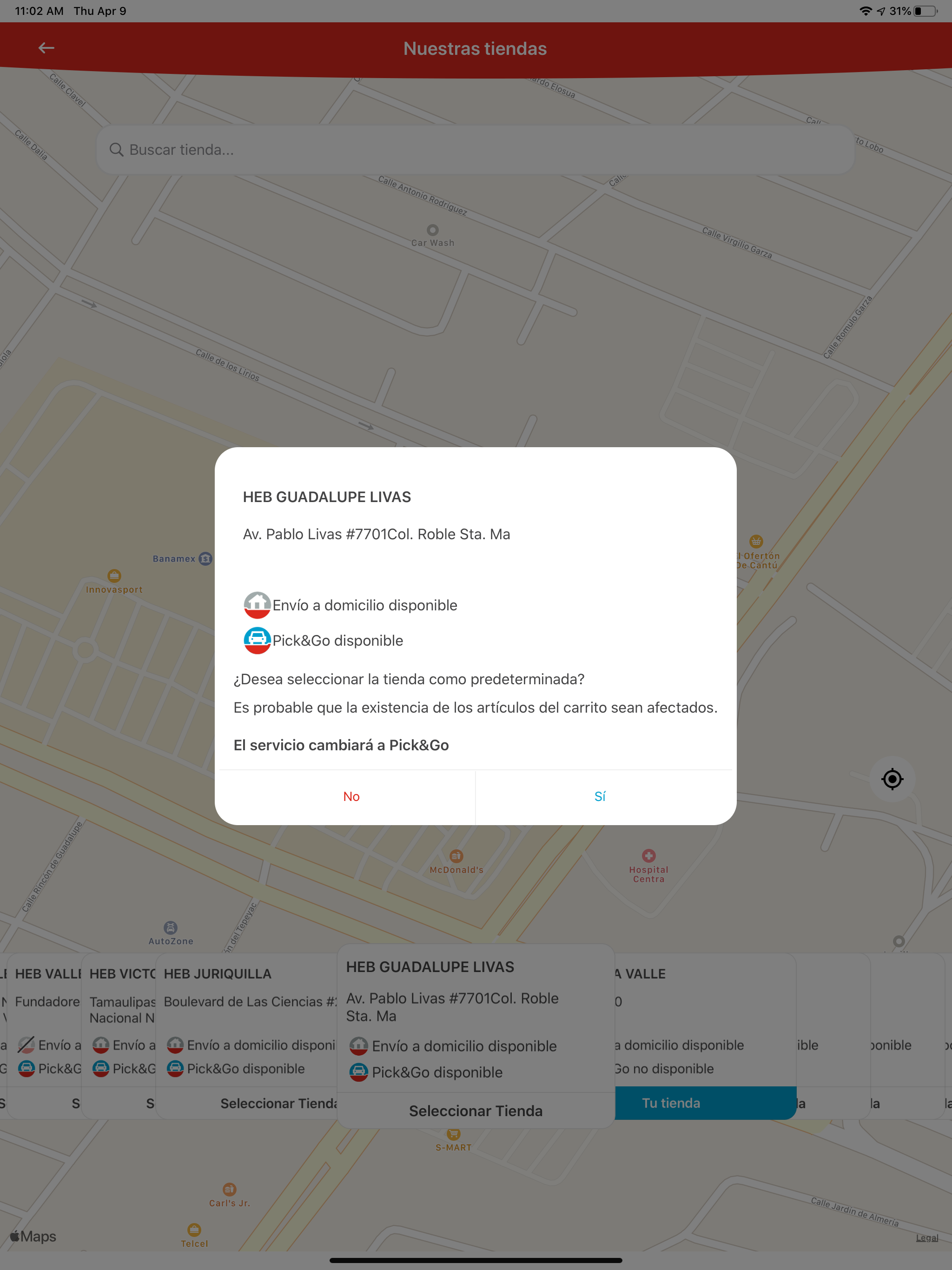Confirm with Sí in the dialog
Image resolution: width=952 pixels, height=1270 pixels.
click(x=600, y=796)
